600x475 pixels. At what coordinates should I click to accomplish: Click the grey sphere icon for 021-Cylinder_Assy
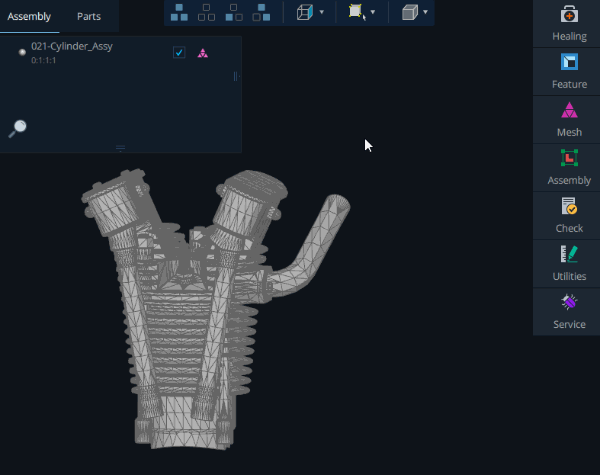tap(22, 52)
